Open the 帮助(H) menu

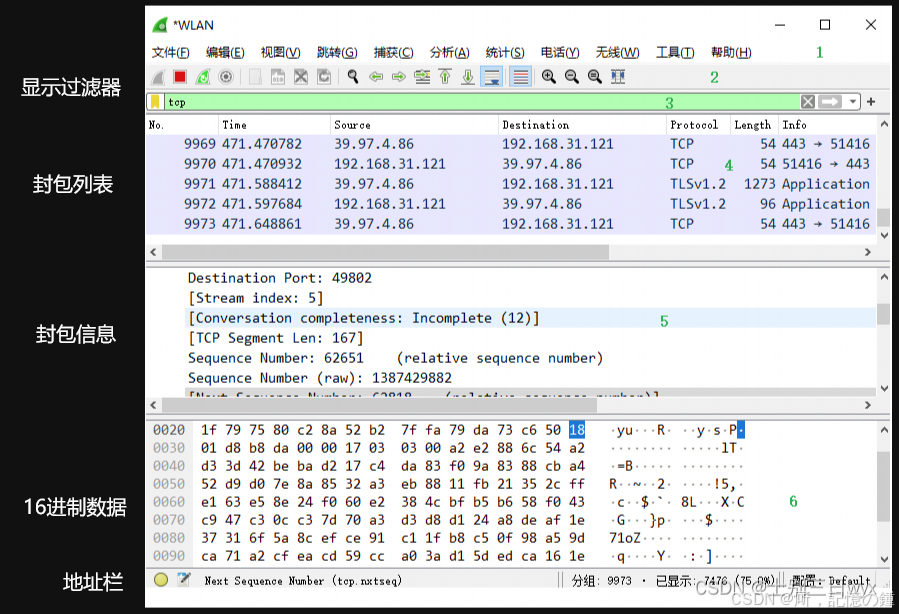click(731, 53)
